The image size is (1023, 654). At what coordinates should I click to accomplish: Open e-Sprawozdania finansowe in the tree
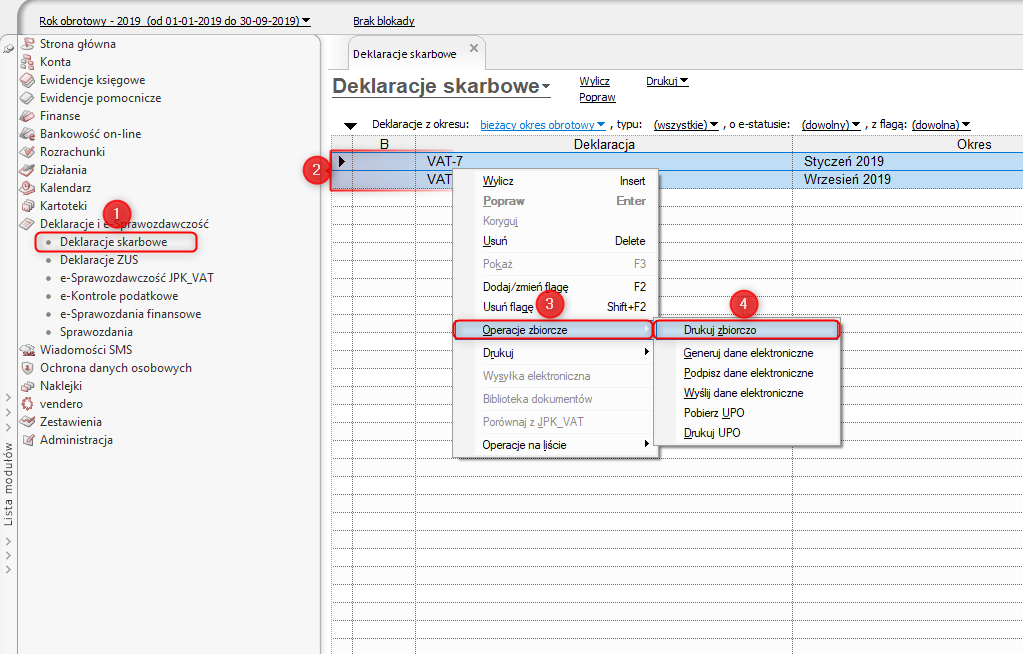point(130,314)
